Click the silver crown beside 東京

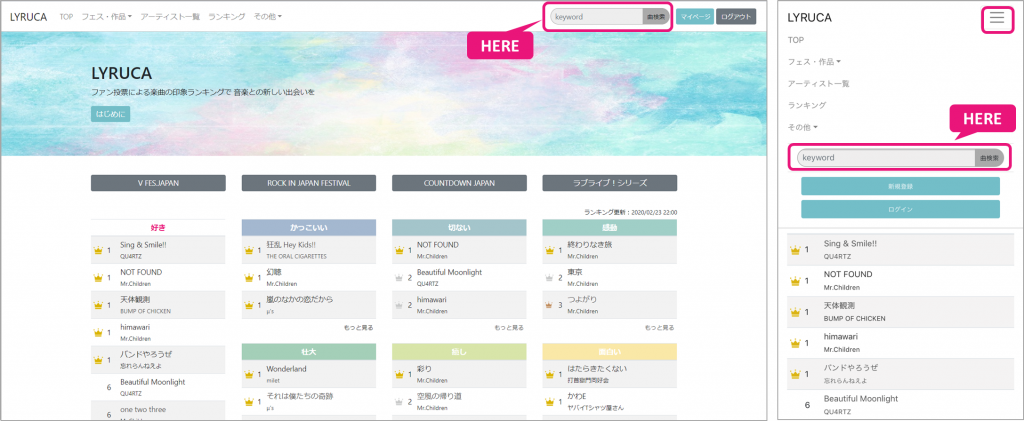548,277
